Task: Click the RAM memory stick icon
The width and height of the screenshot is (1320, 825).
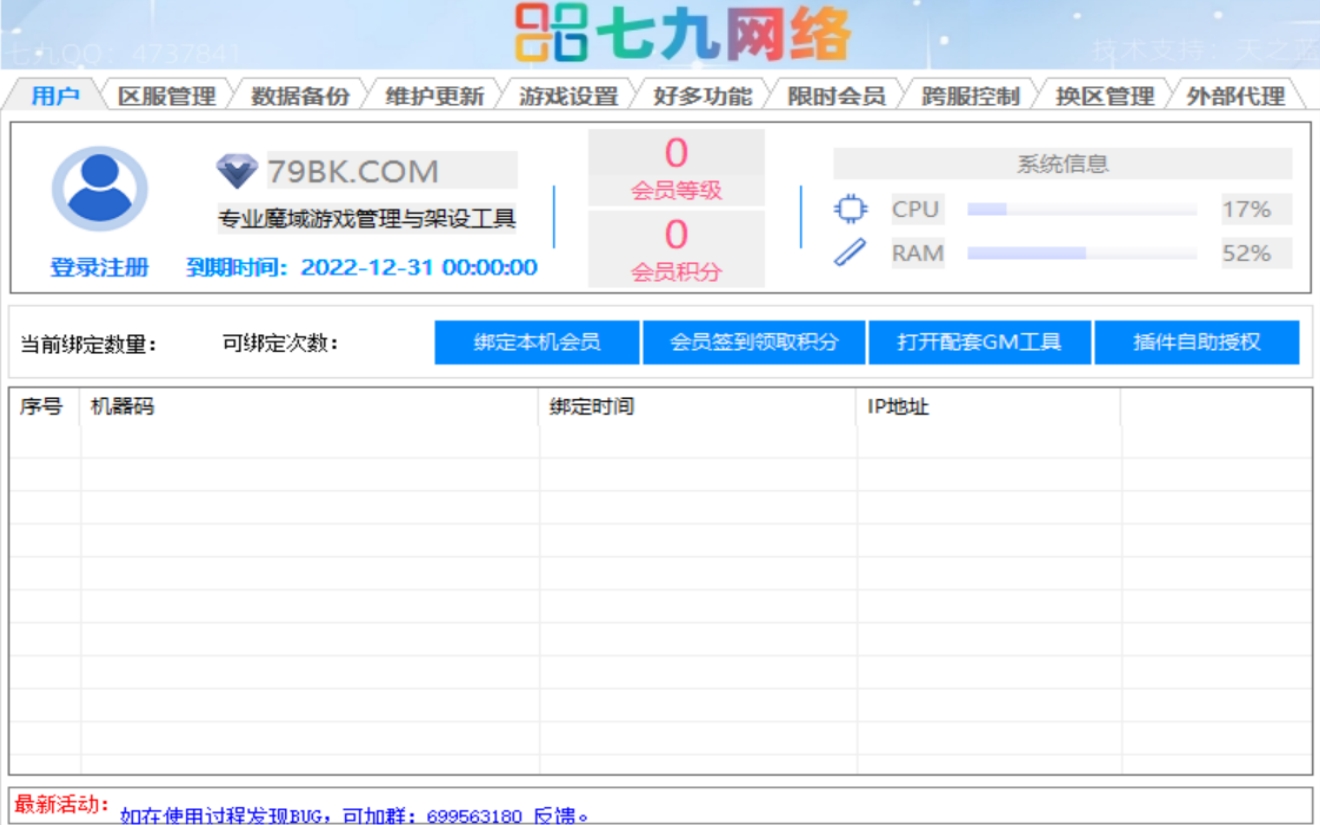Action: [850, 253]
